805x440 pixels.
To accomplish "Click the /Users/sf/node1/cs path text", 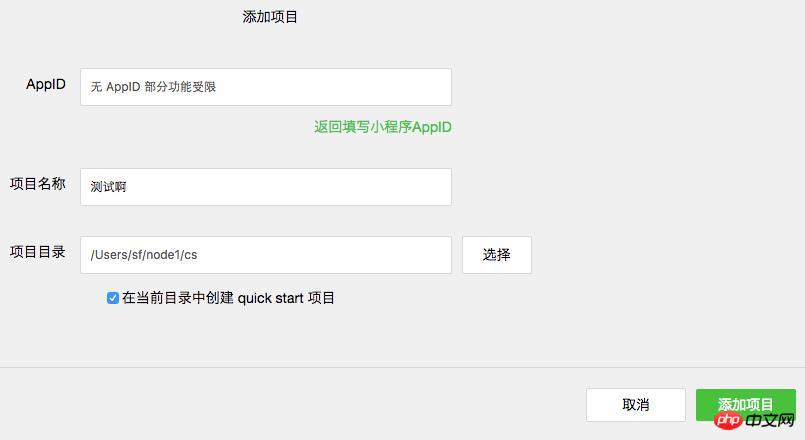I will click(144, 255).
